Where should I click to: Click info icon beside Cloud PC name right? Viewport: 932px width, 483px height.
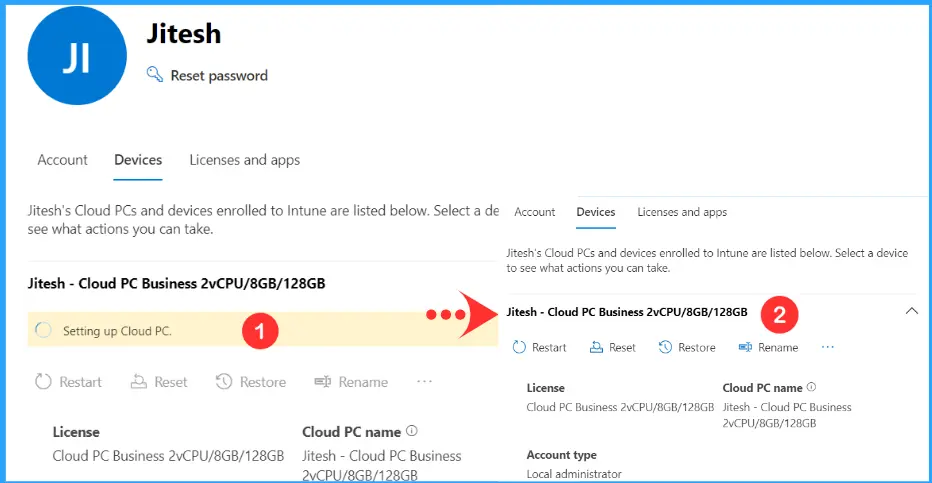tap(811, 387)
